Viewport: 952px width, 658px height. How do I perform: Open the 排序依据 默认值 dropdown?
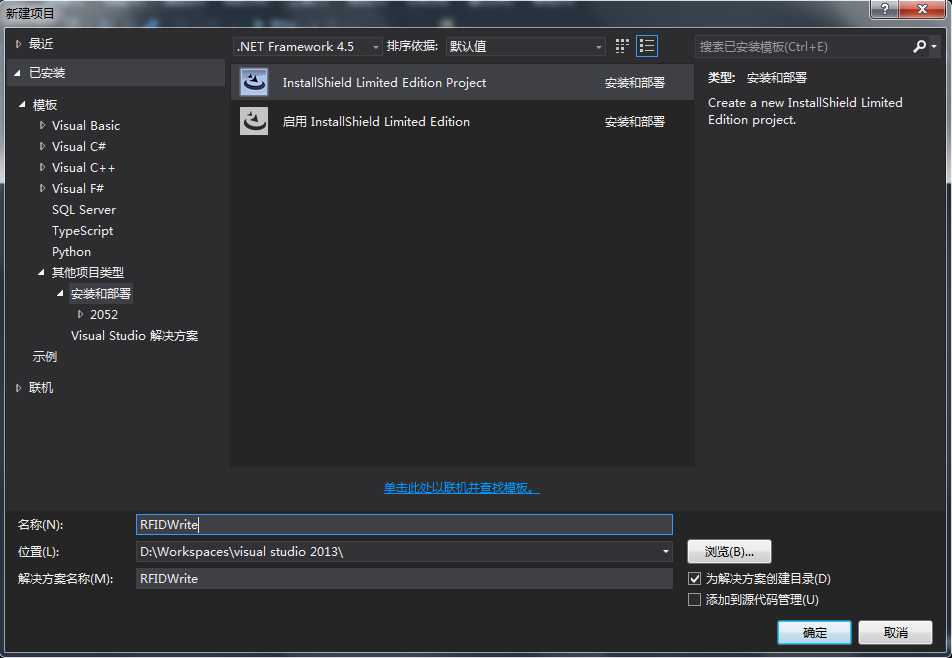pos(525,46)
